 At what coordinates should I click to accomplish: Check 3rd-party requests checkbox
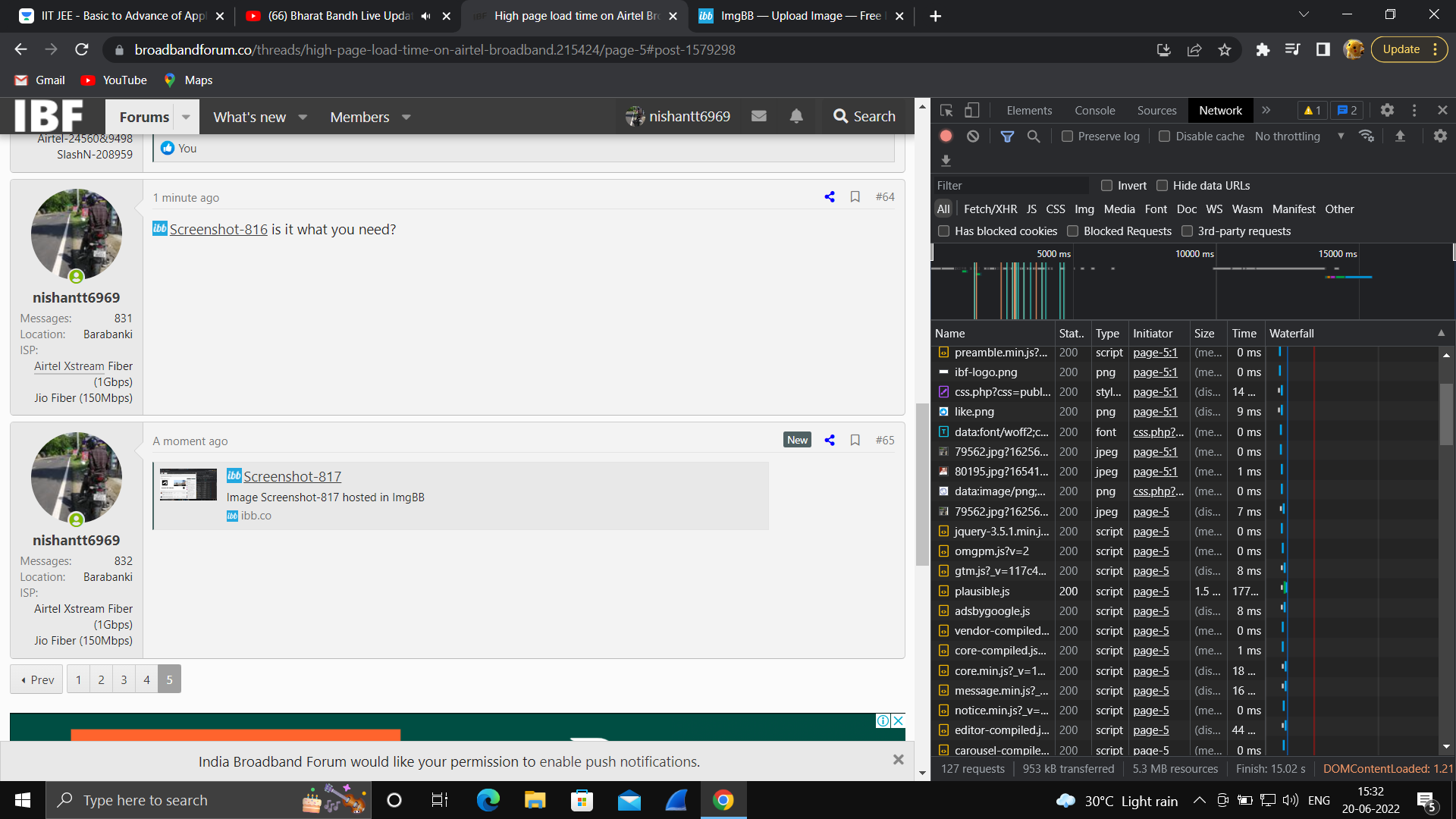(x=1187, y=231)
